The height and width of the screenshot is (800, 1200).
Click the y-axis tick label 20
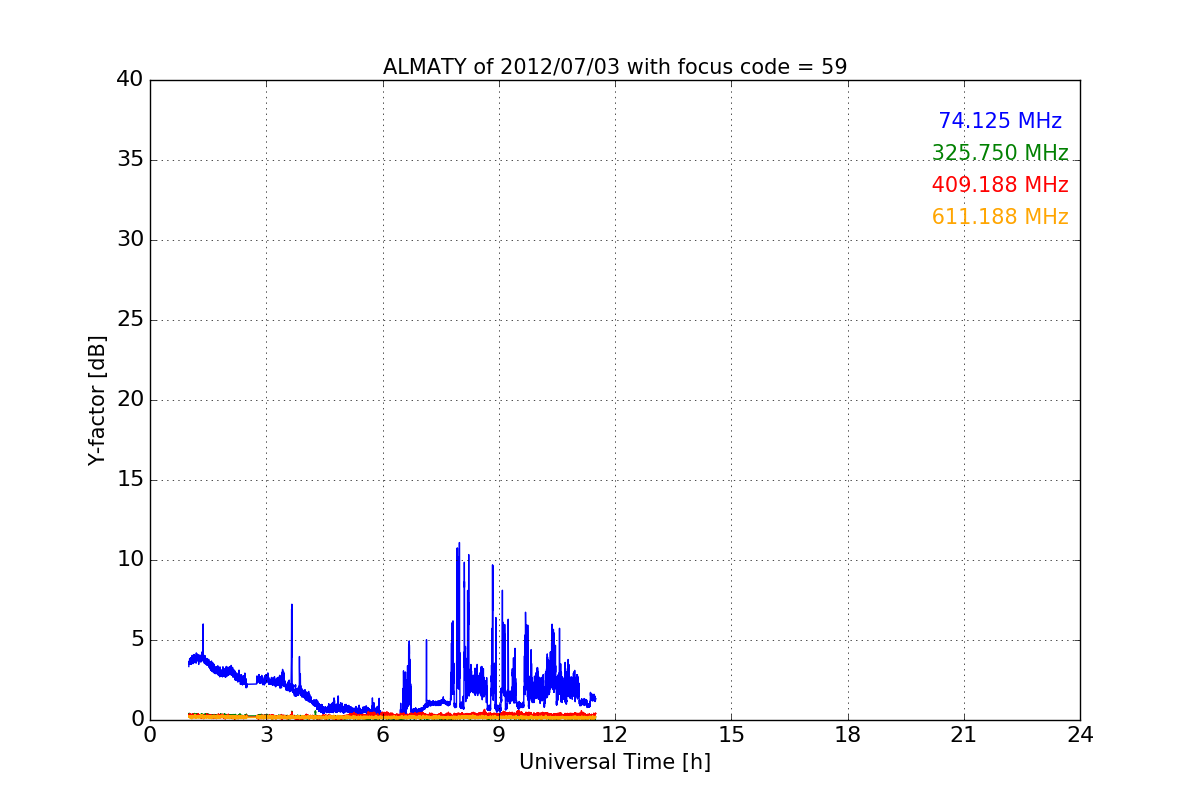(130, 399)
